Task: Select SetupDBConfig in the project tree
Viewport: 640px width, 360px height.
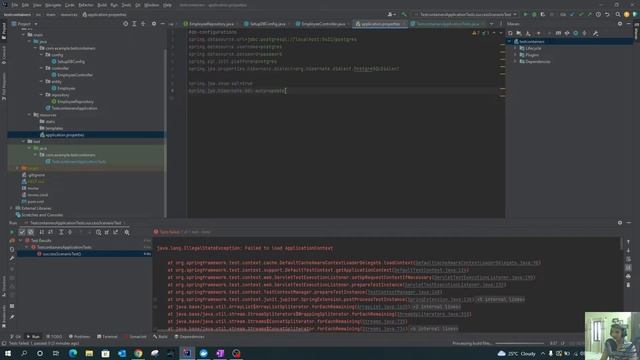Action: click(71, 62)
